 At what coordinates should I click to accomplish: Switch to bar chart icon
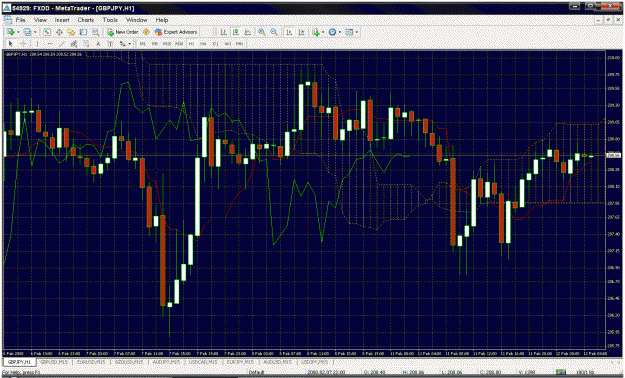[x=224, y=32]
